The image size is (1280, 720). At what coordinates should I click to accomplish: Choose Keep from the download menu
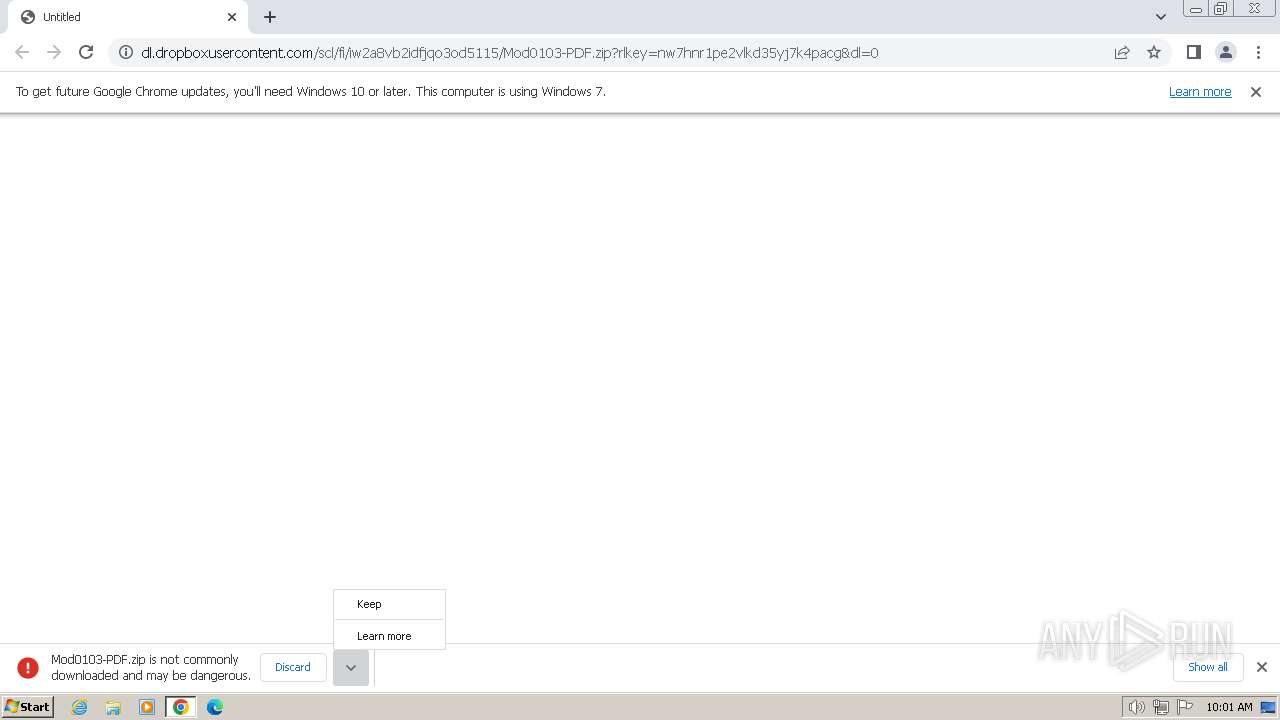(x=389, y=604)
